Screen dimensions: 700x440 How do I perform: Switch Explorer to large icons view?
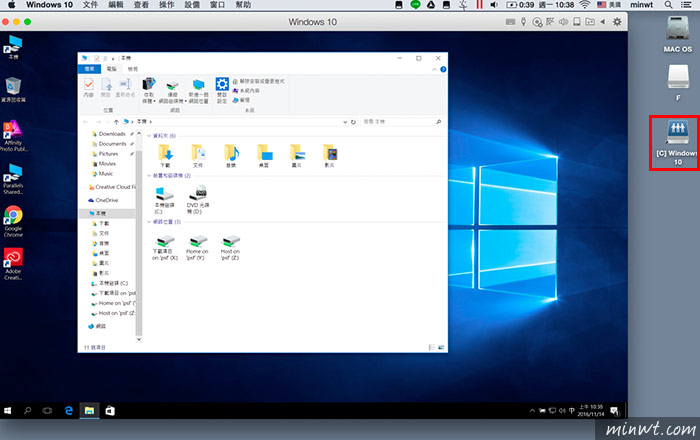click(x=441, y=347)
